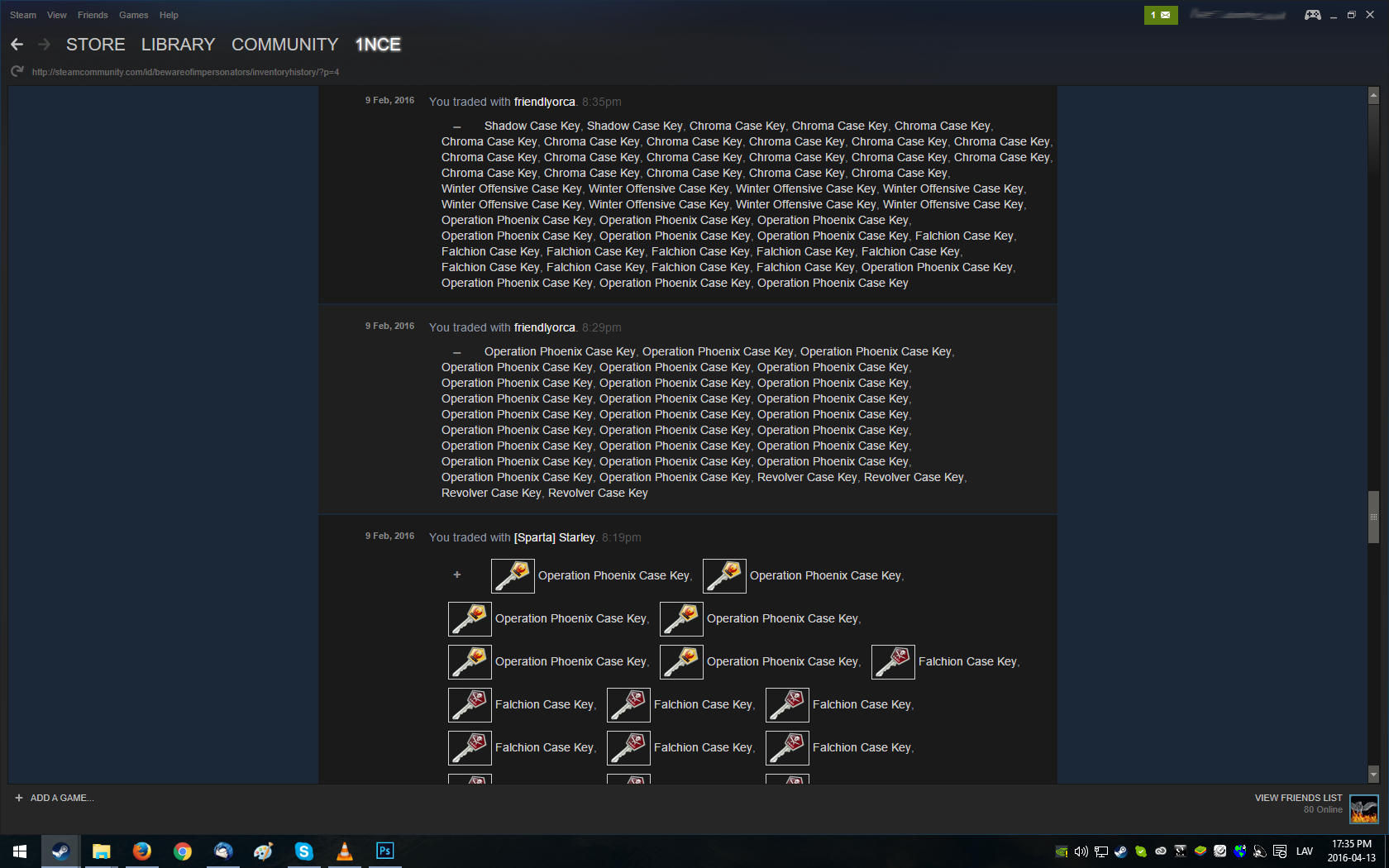Open the Steam menu
This screenshot has height=868, width=1389.
tap(23, 15)
